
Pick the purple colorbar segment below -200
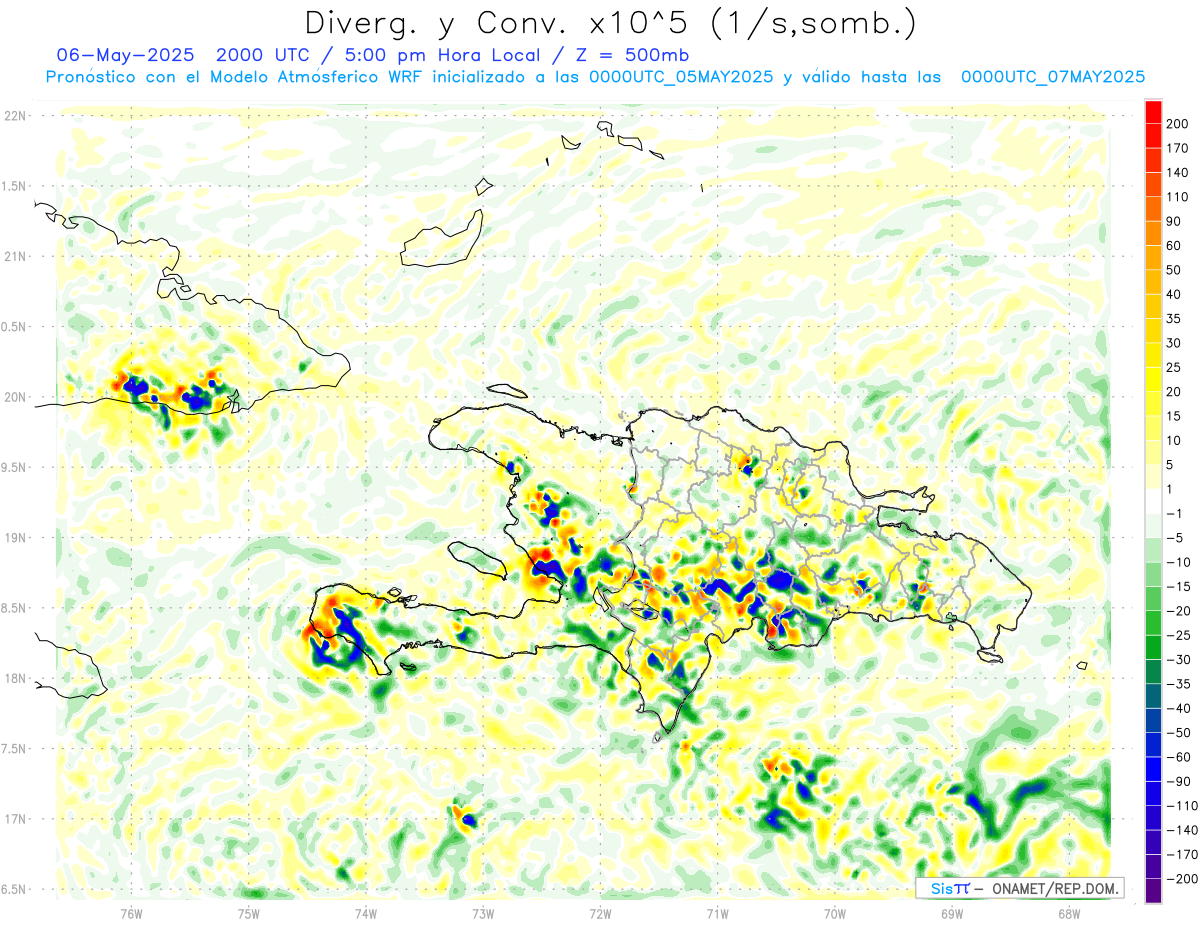click(1153, 891)
